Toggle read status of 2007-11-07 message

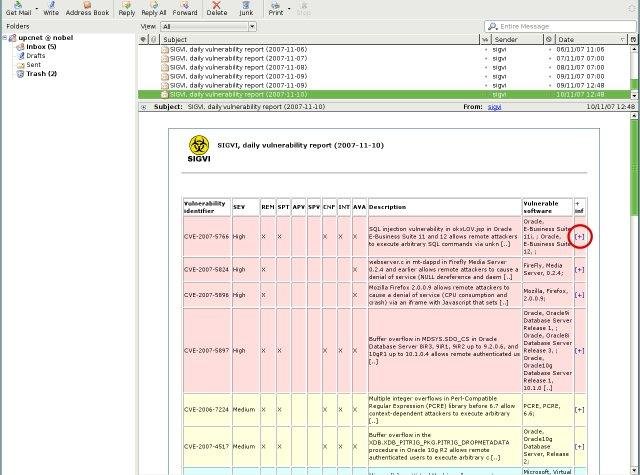(x=486, y=58)
